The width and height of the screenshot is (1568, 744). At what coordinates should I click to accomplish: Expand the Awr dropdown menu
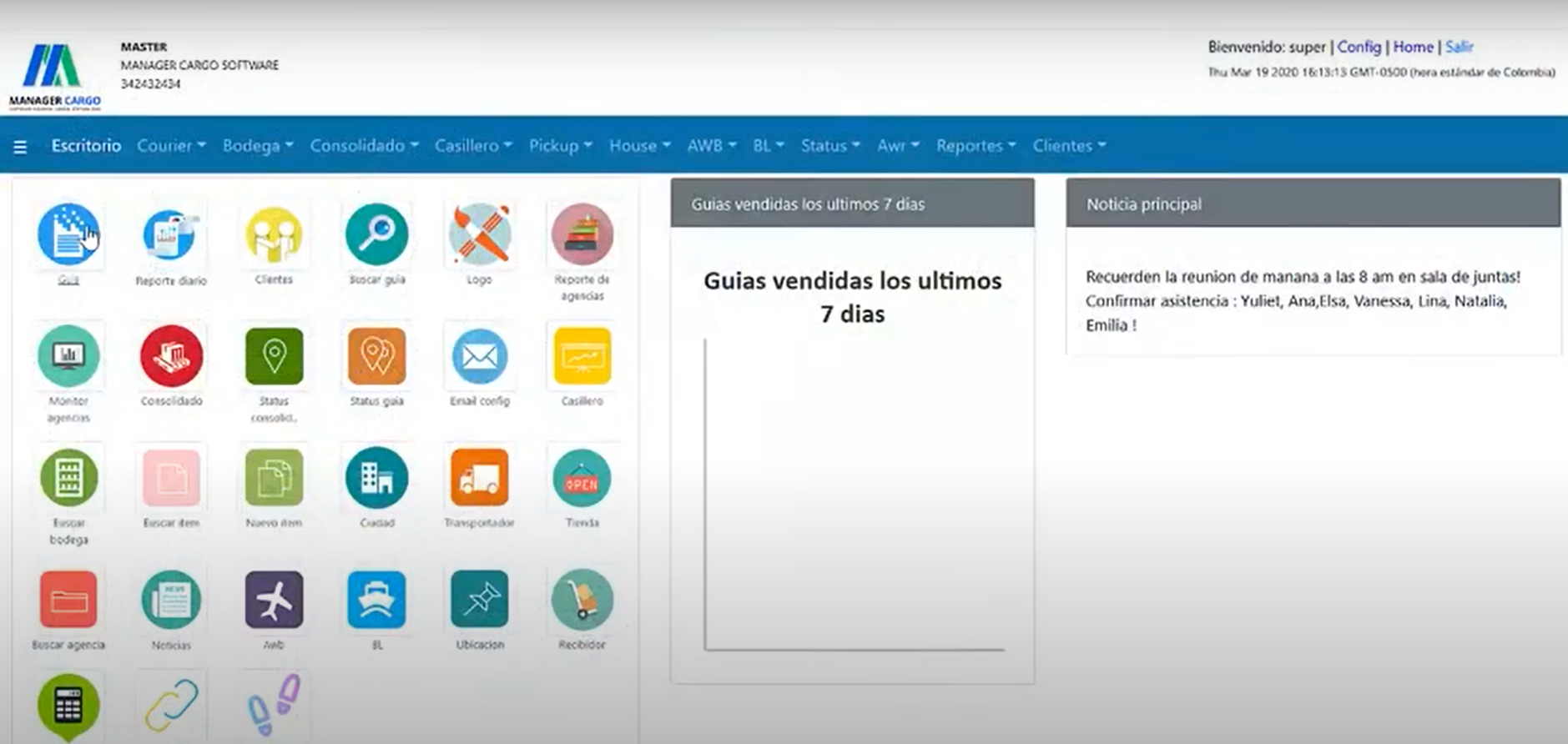(898, 145)
